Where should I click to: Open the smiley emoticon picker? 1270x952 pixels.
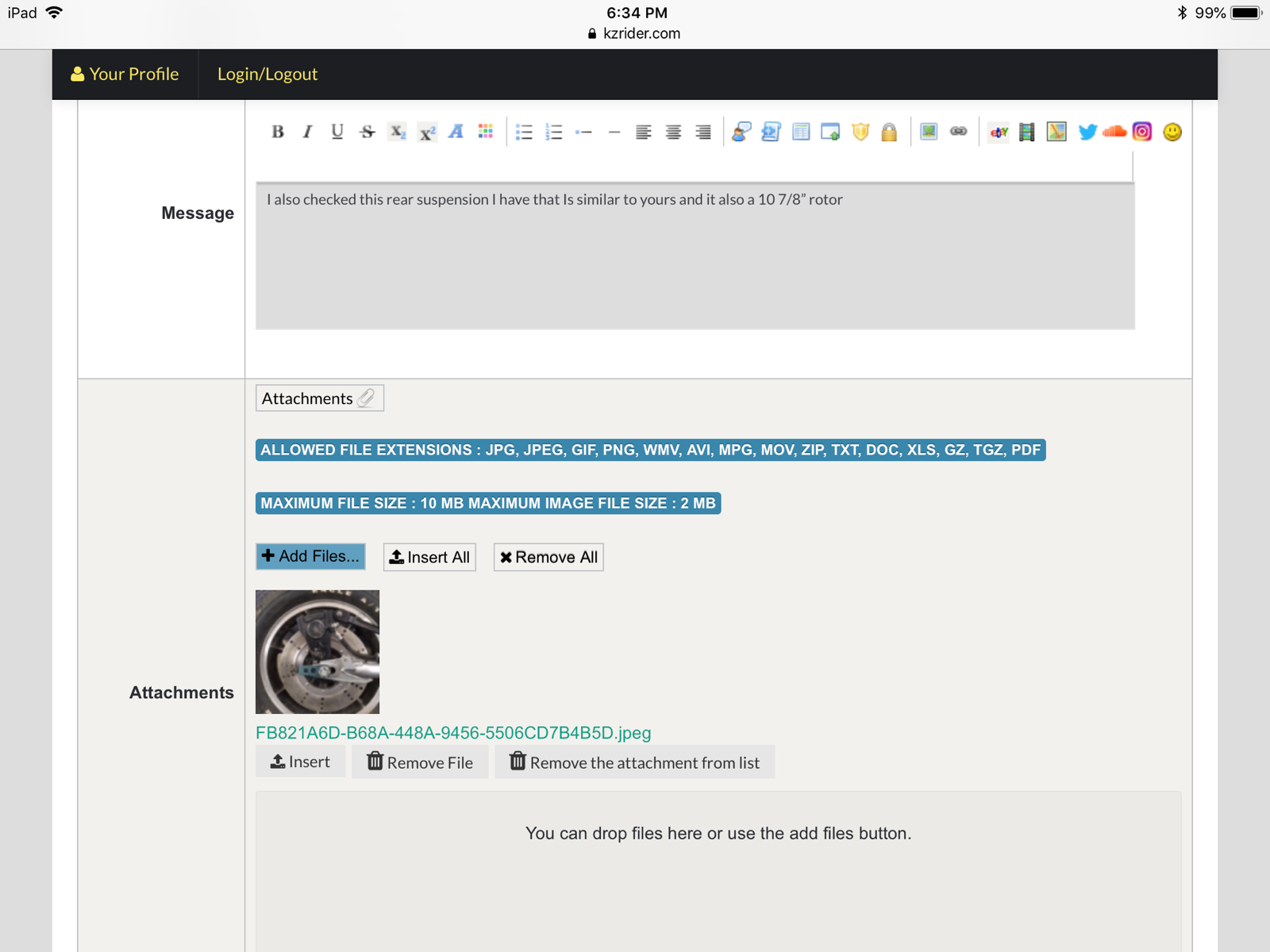(1172, 132)
